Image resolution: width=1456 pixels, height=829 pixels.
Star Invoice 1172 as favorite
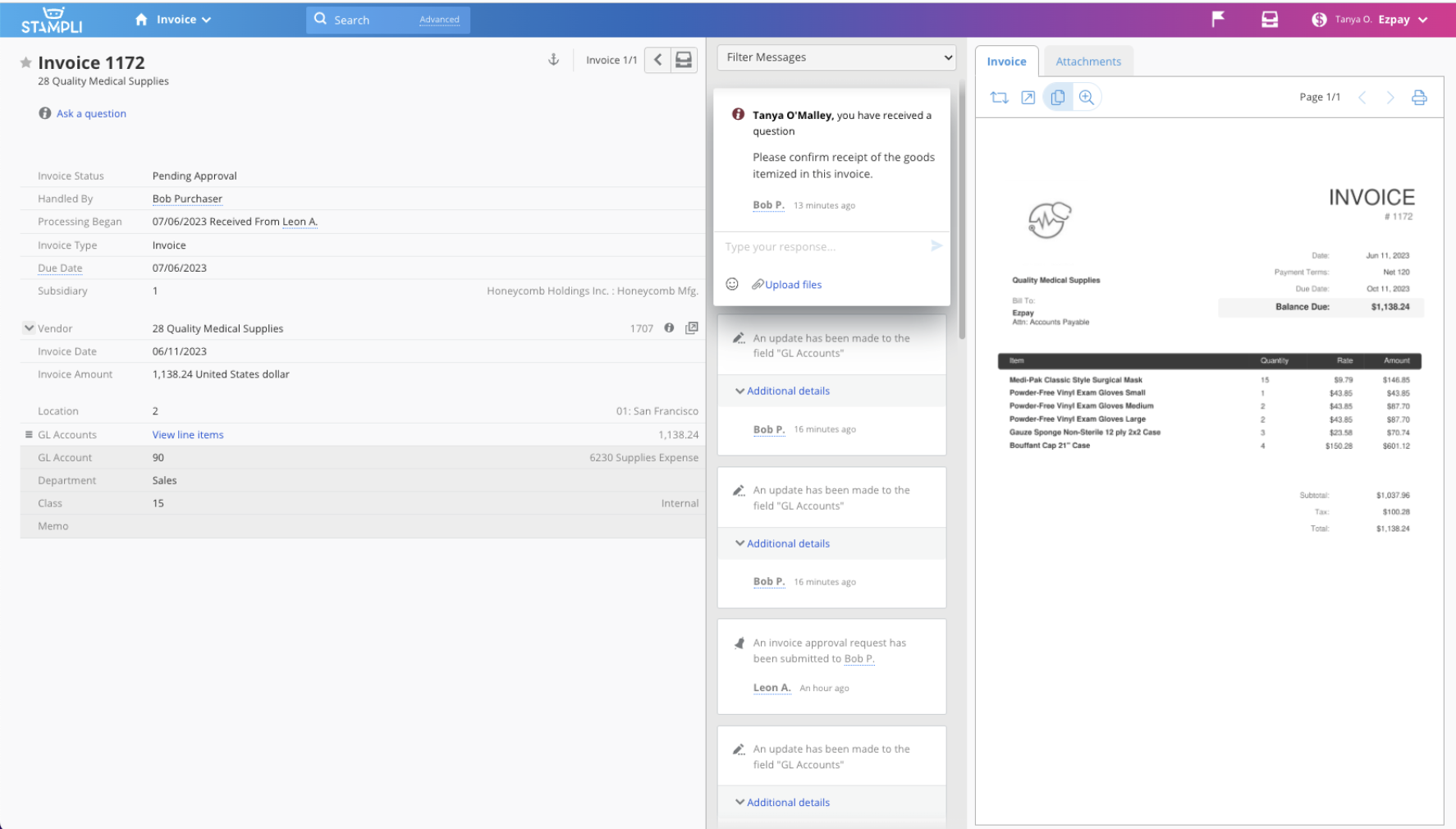[25, 62]
